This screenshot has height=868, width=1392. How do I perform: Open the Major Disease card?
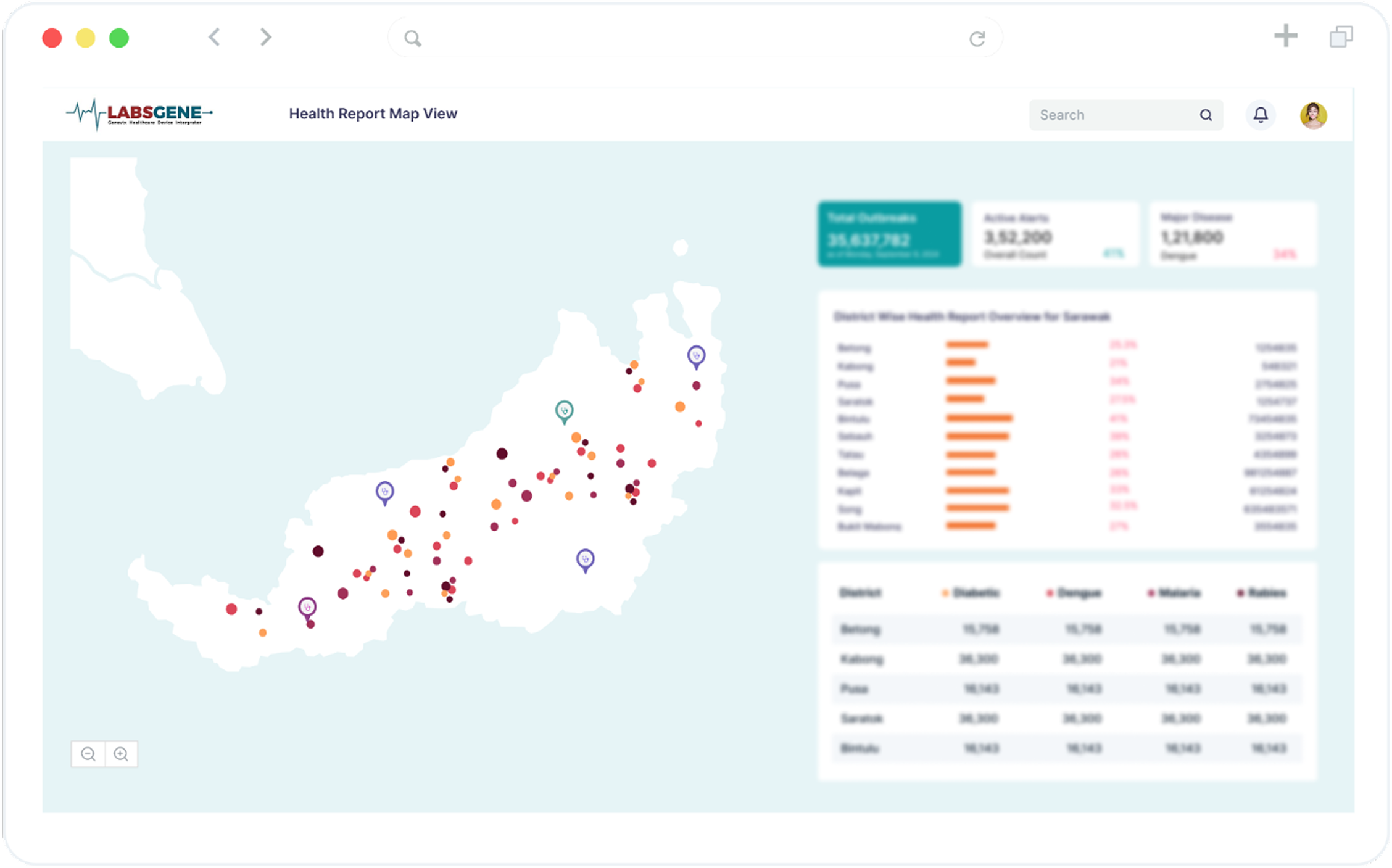[x=1232, y=234]
